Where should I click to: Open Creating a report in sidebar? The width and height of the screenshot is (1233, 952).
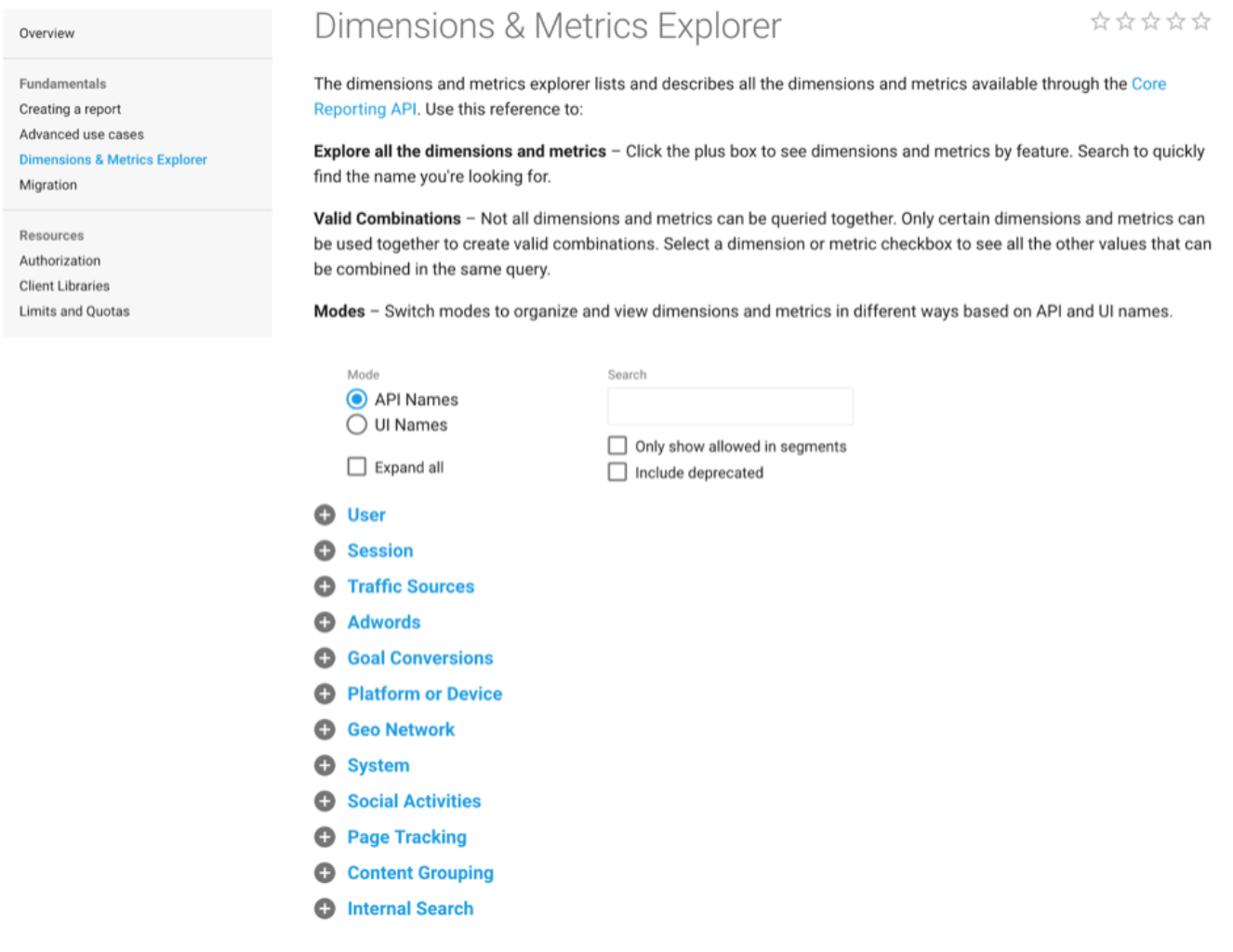(x=70, y=109)
